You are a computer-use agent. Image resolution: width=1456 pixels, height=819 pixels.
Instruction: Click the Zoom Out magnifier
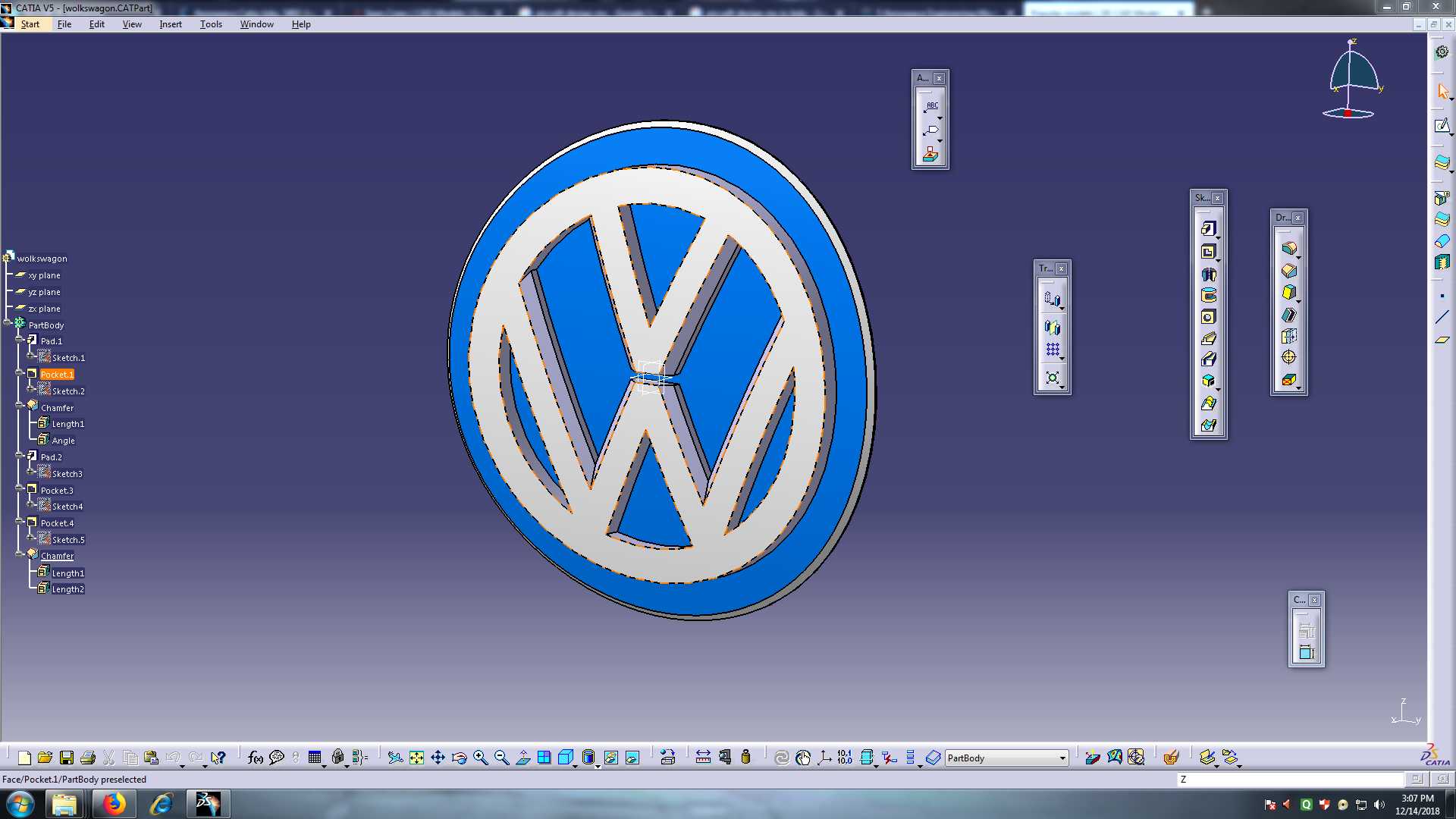[x=501, y=758]
